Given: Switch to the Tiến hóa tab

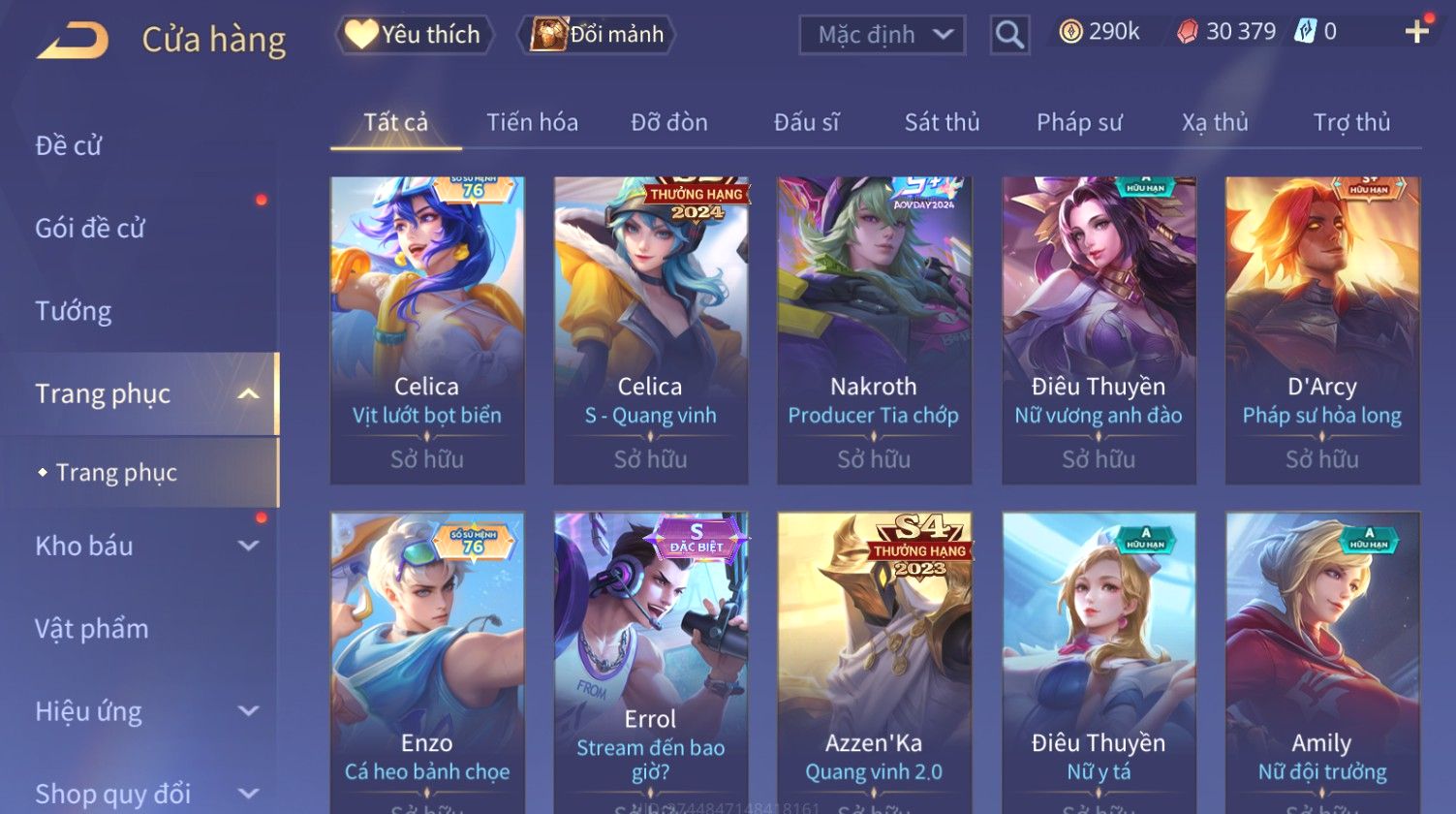Looking at the screenshot, I should pyautogui.click(x=532, y=122).
